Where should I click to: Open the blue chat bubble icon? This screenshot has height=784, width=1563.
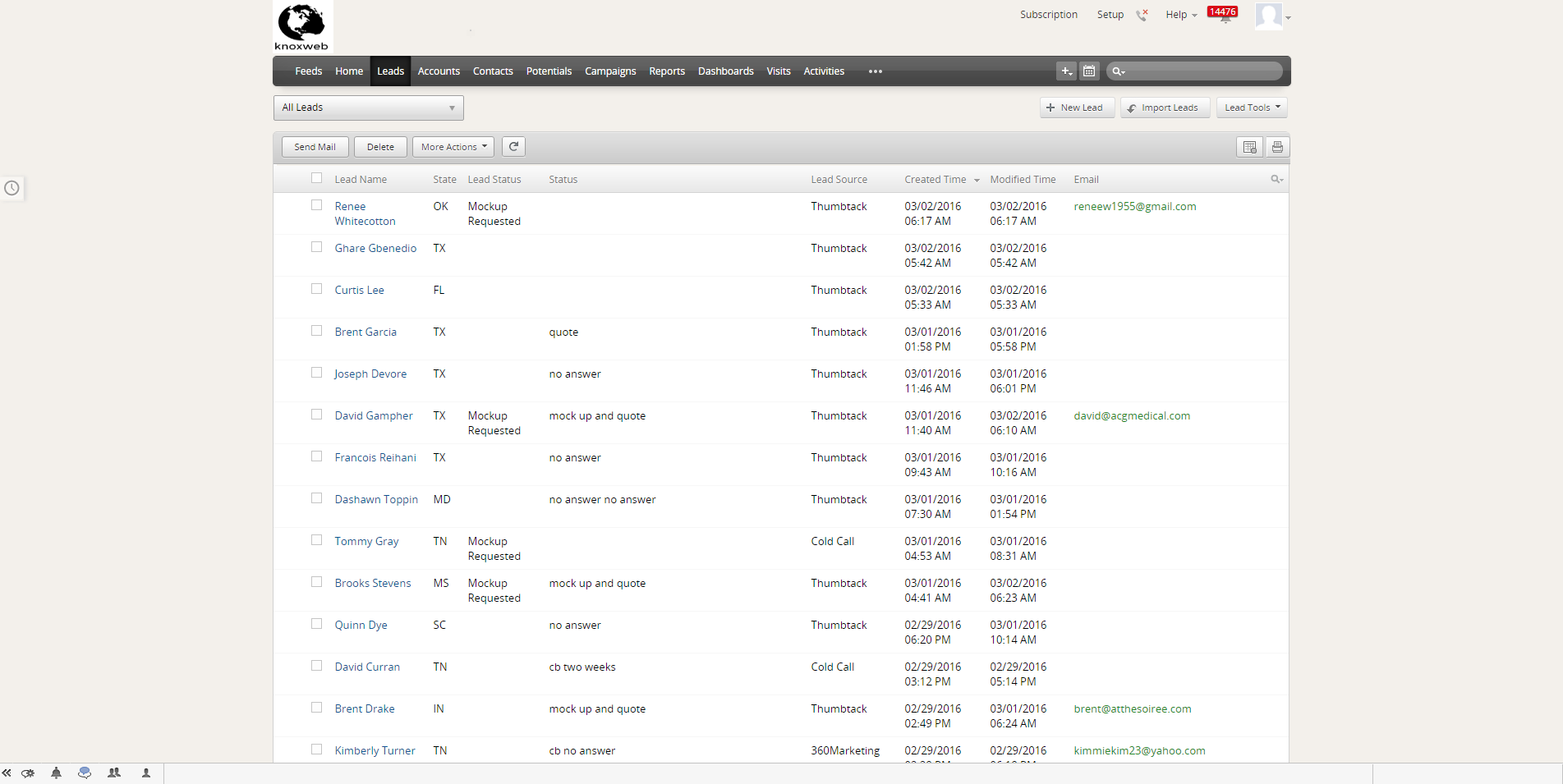85,773
